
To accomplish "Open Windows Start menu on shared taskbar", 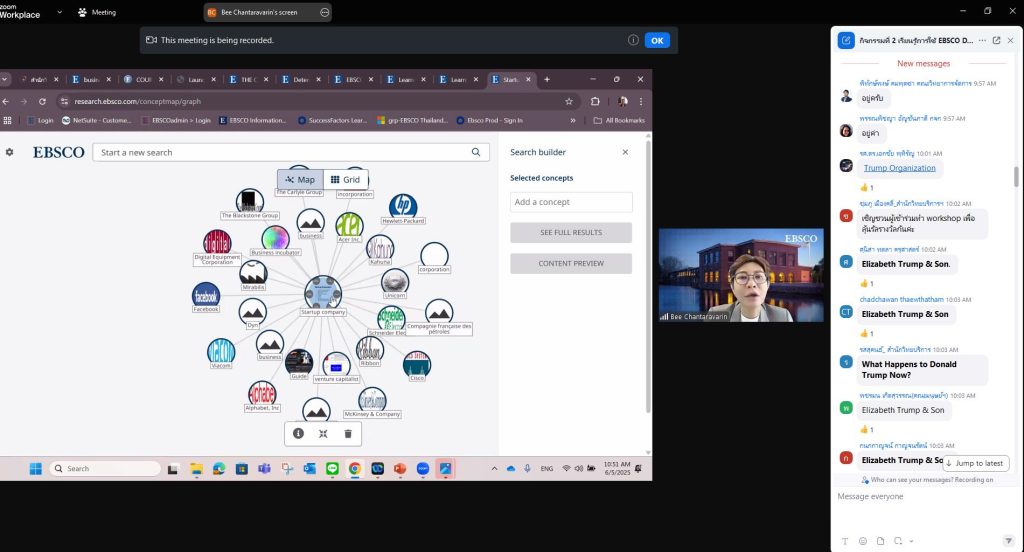I will pyautogui.click(x=35, y=468).
